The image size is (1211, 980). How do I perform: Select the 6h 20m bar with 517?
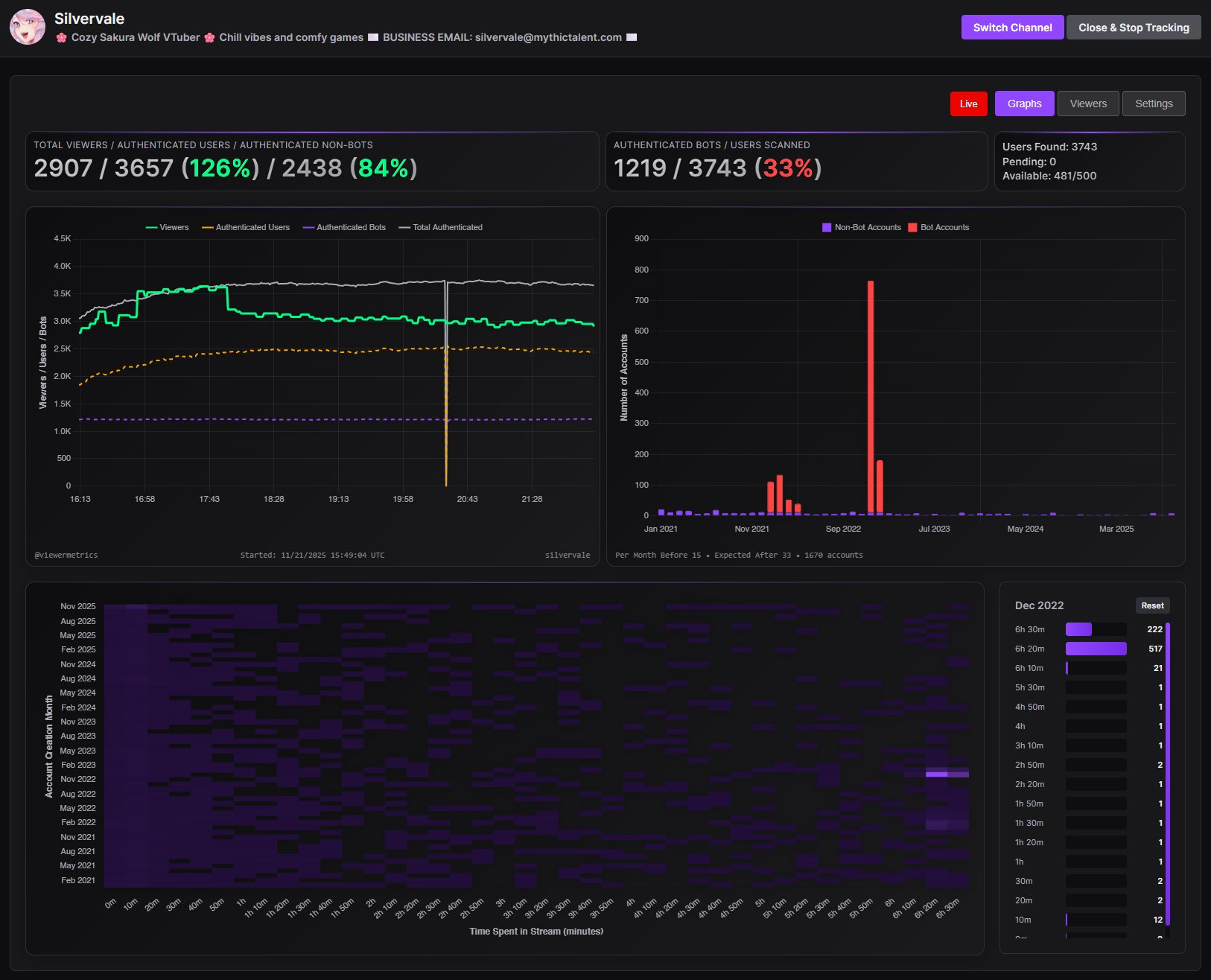point(1096,649)
